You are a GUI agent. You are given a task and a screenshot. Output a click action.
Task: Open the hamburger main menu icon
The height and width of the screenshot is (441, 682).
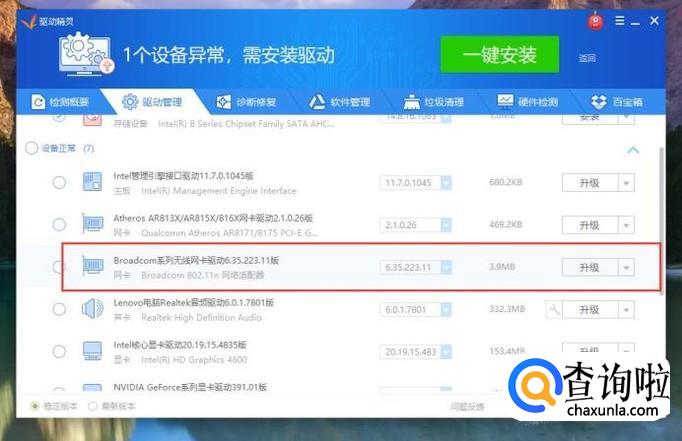(620, 20)
